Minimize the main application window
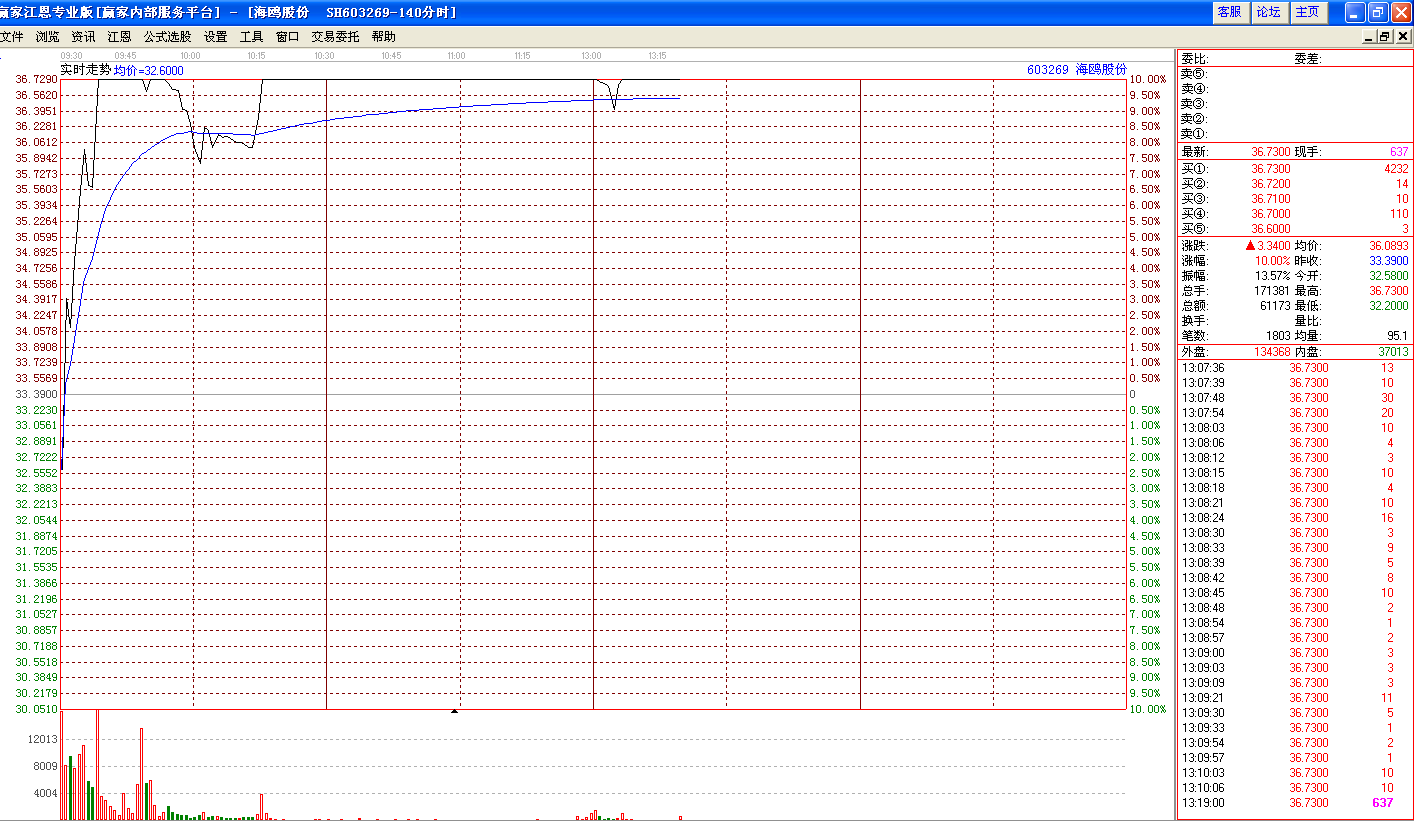 tap(1355, 12)
